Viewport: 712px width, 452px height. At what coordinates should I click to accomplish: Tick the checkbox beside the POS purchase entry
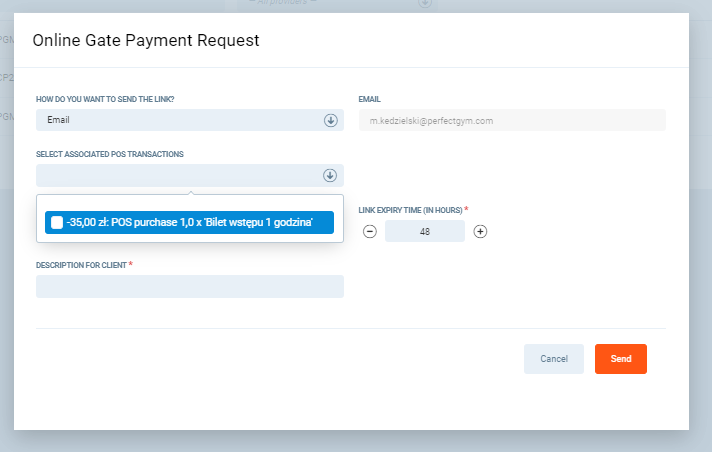57,222
